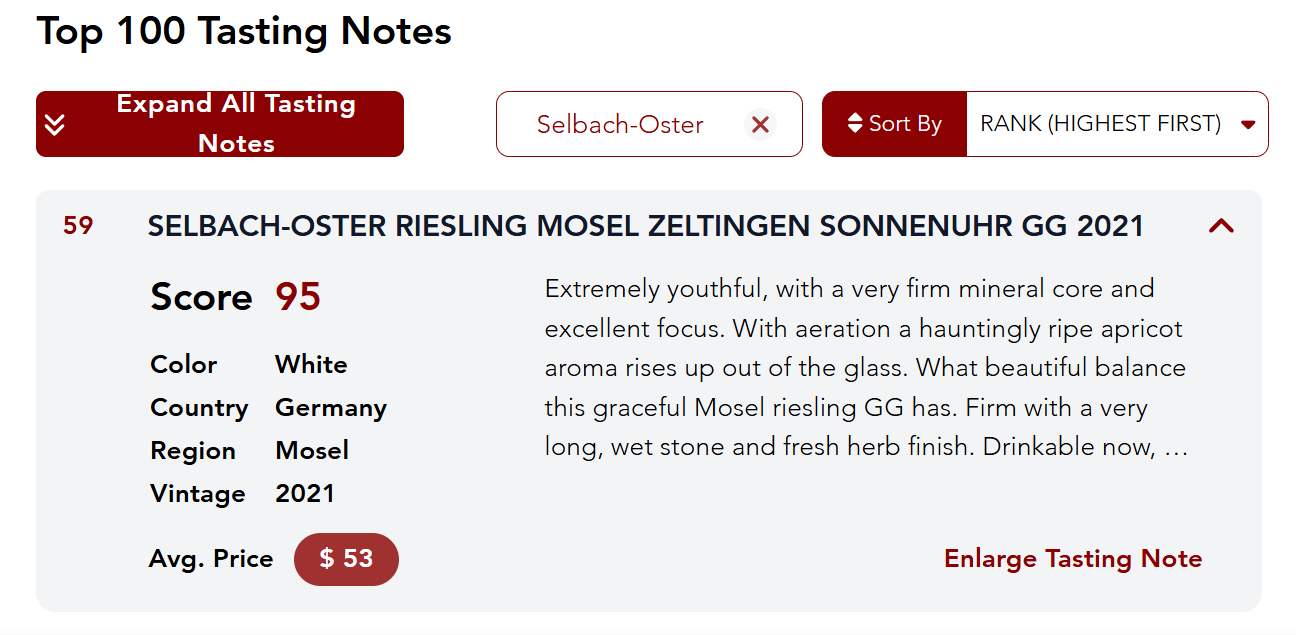Screen dimensions: 1296x635
Task: Click the rank number 59
Action: [x=78, y=226]
